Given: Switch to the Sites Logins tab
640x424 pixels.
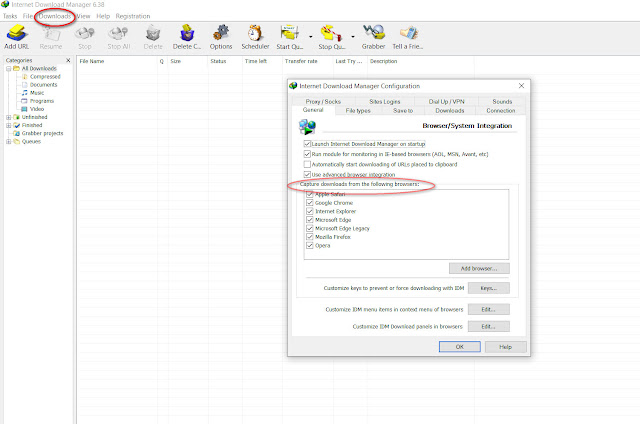Looking at the screenshot, I should tap(384, 101).
